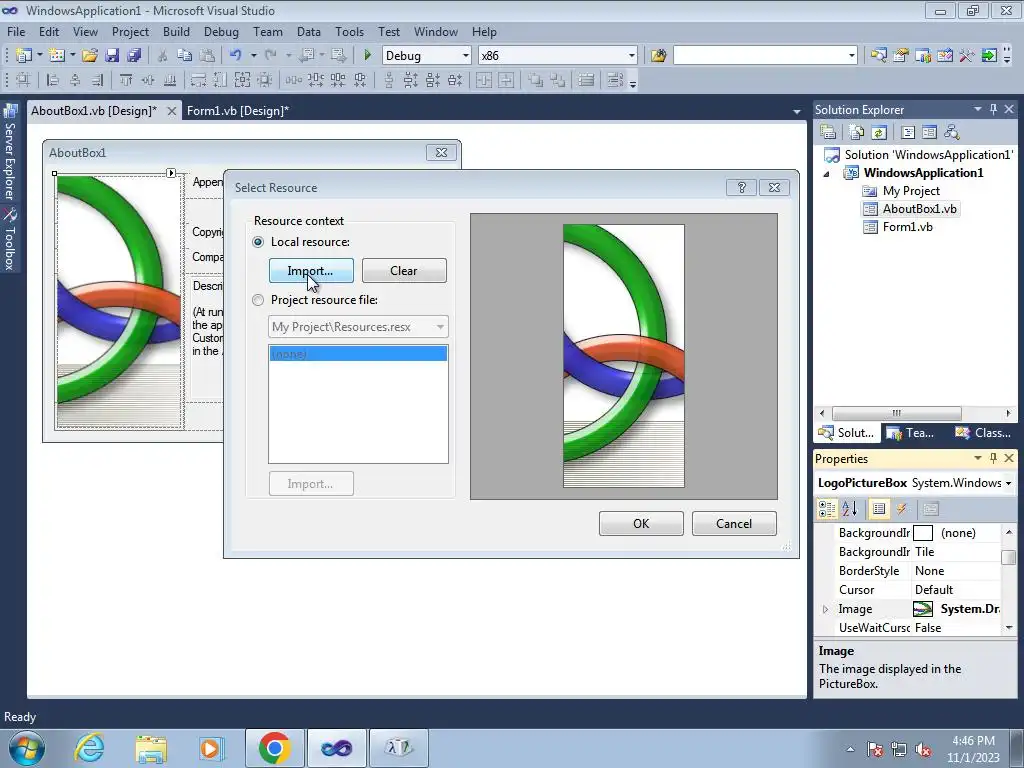The height and width of the screenshot is (768, 1024).
Task: Open the Toolbox via wrench toolbar icon
Action: coord(967,56)
